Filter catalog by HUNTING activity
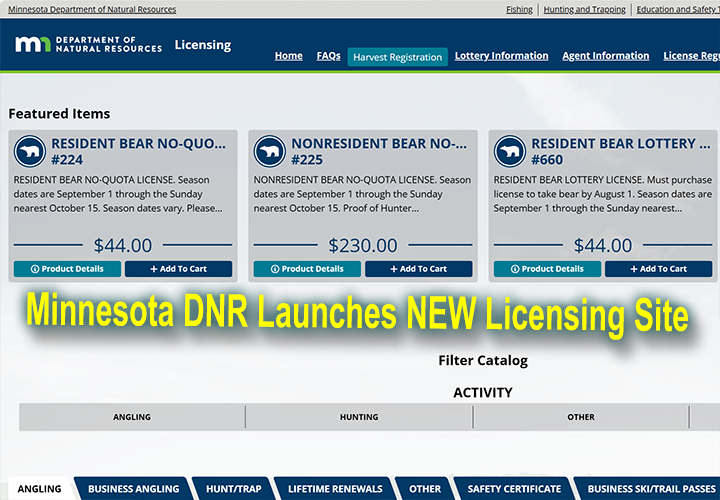Screen dimensions: 720x500 (359, 417)
